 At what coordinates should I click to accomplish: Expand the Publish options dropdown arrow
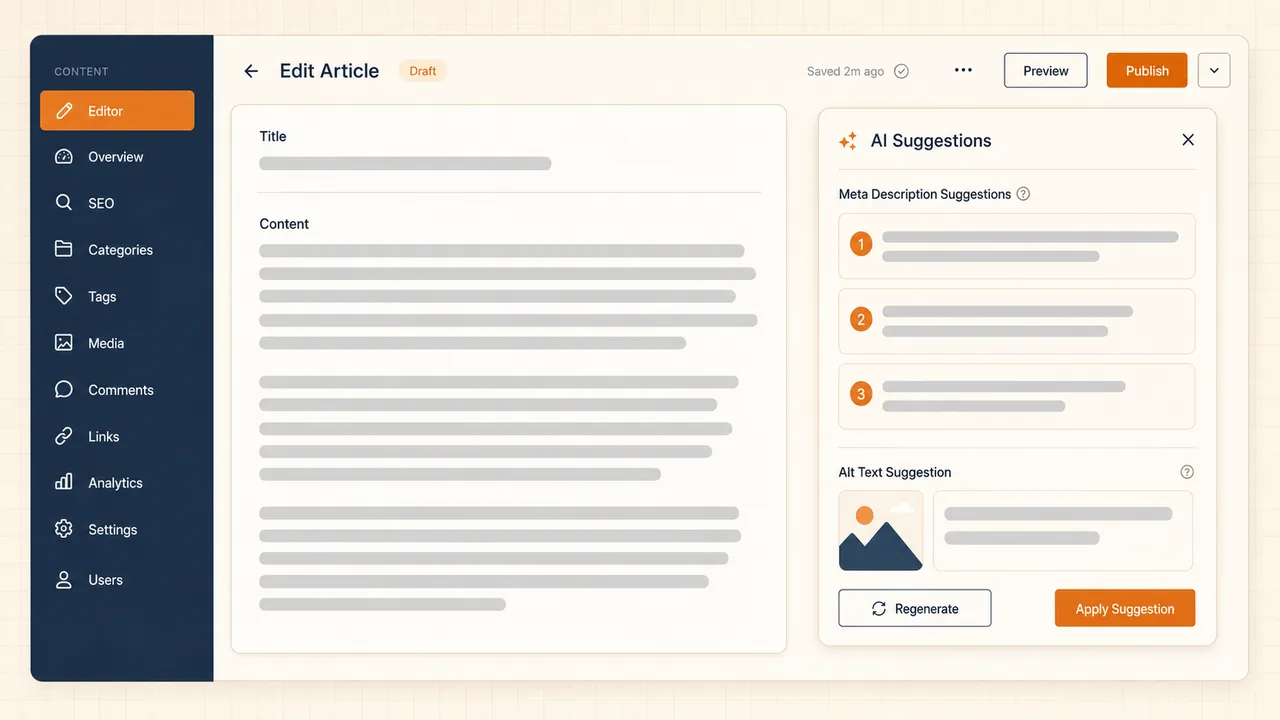coord(1214,71)
